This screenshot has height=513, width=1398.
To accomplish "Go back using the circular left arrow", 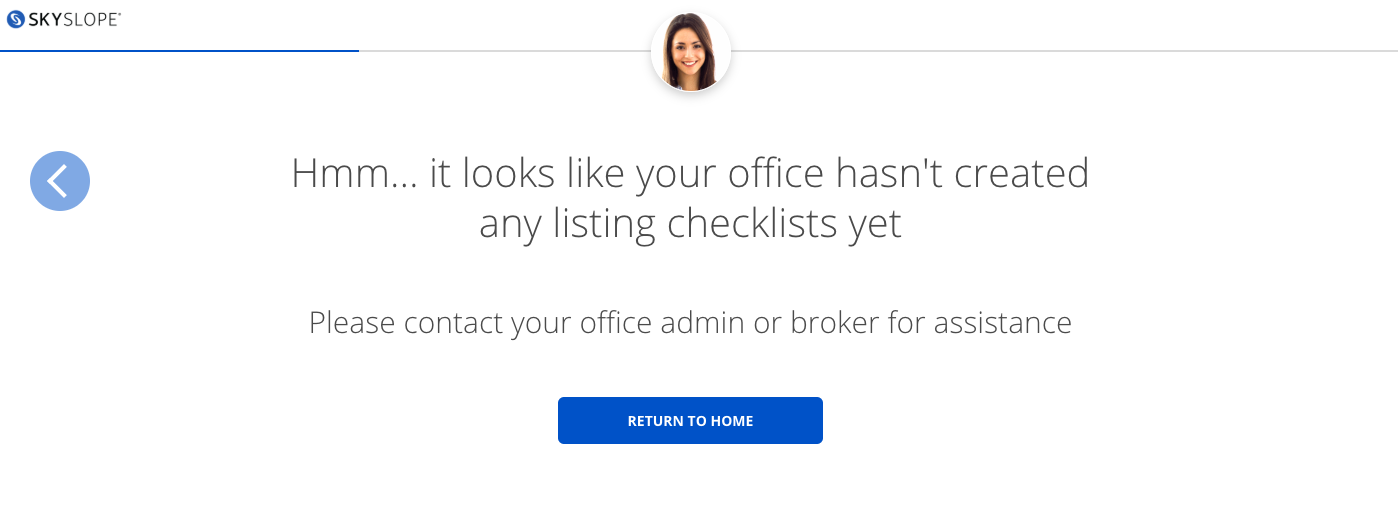I will pyautogui.click(x=60, y=181).
